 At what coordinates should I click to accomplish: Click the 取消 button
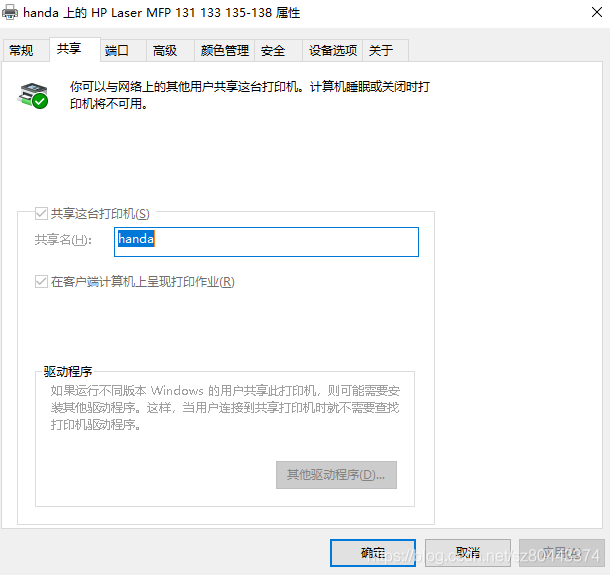click(468, 552)
